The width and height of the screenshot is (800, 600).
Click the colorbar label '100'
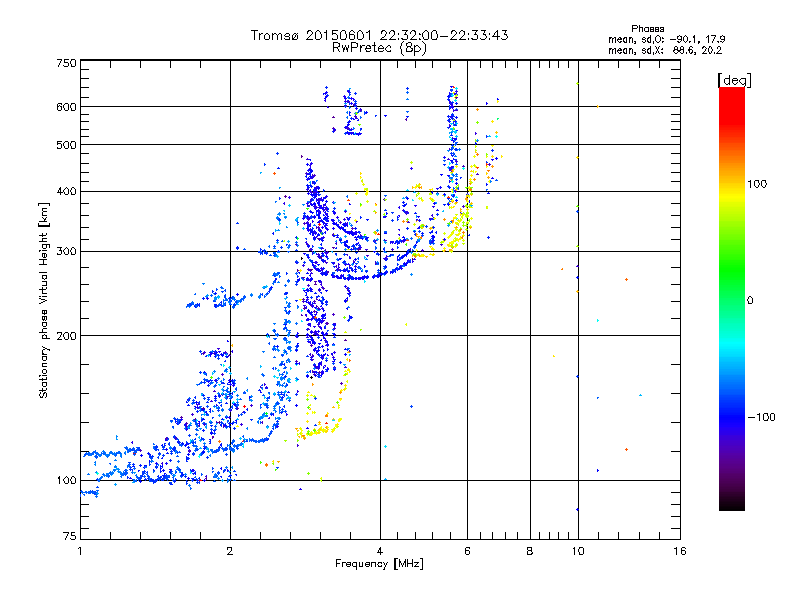tap(757, 184)
